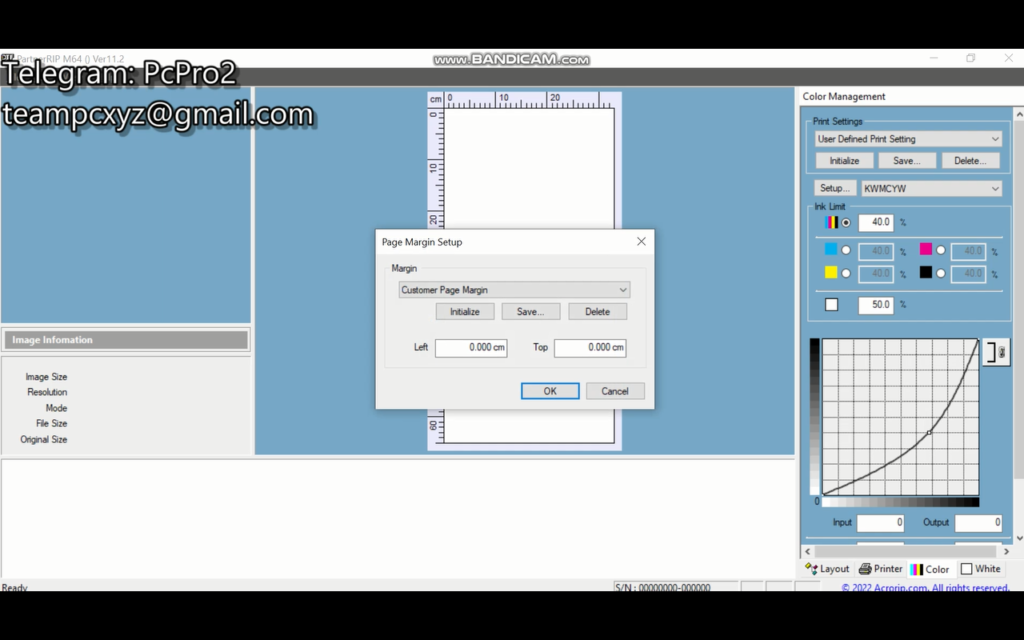Screen dimensions: 1024x640
Task: Click the horizontal scrollbar right arrow
Action: coord(1006,552)
